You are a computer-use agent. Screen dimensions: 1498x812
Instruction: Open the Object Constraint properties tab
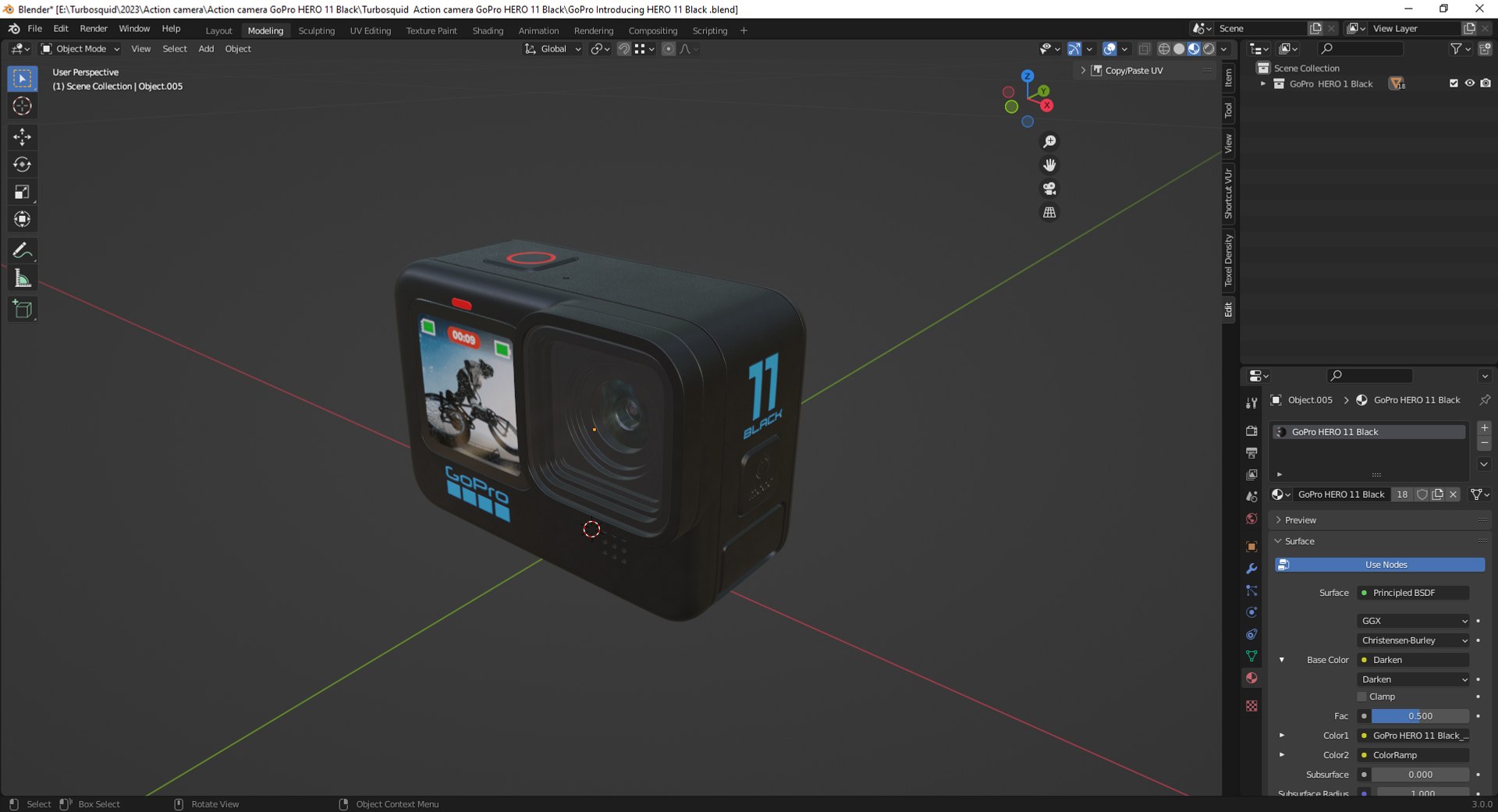[x=1251, y=634]
